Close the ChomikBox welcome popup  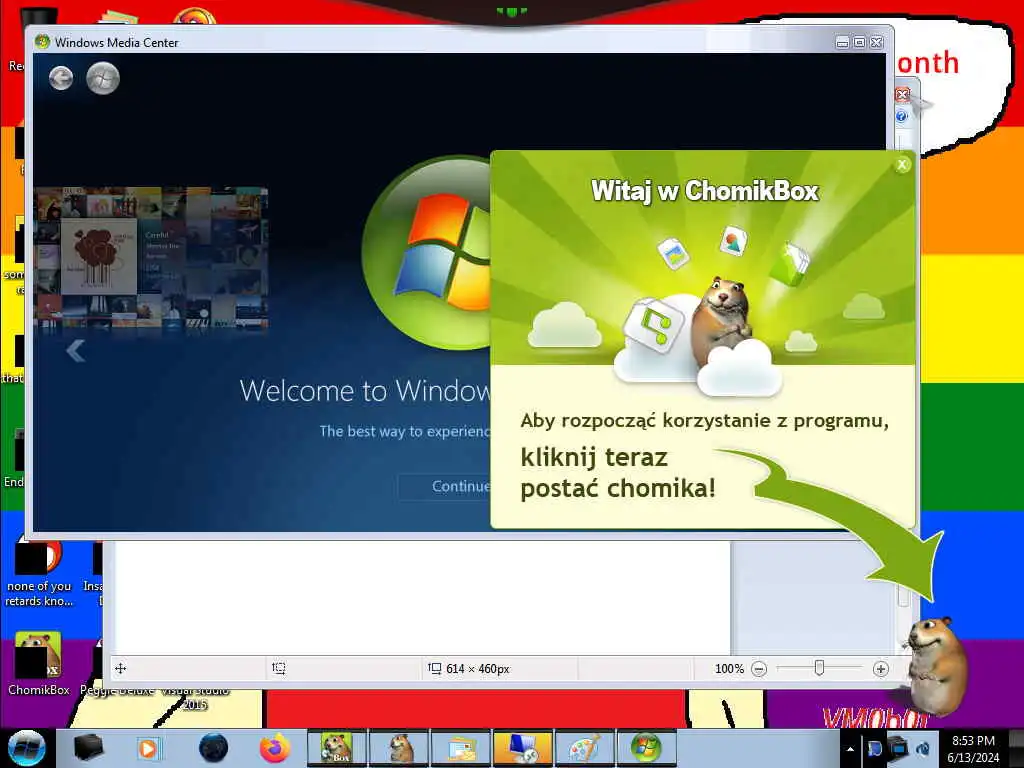[x=902, y=165]
